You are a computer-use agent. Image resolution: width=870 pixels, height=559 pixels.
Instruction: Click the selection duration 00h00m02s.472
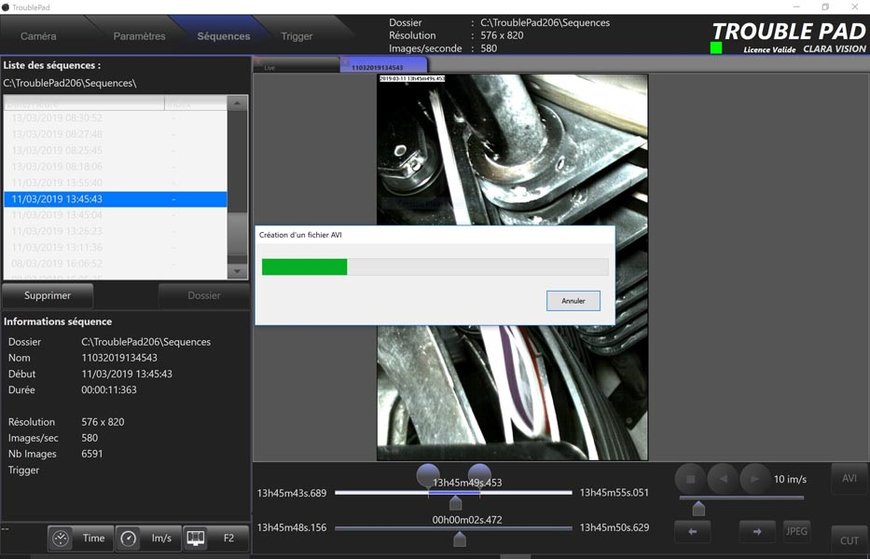coord(467,520)
